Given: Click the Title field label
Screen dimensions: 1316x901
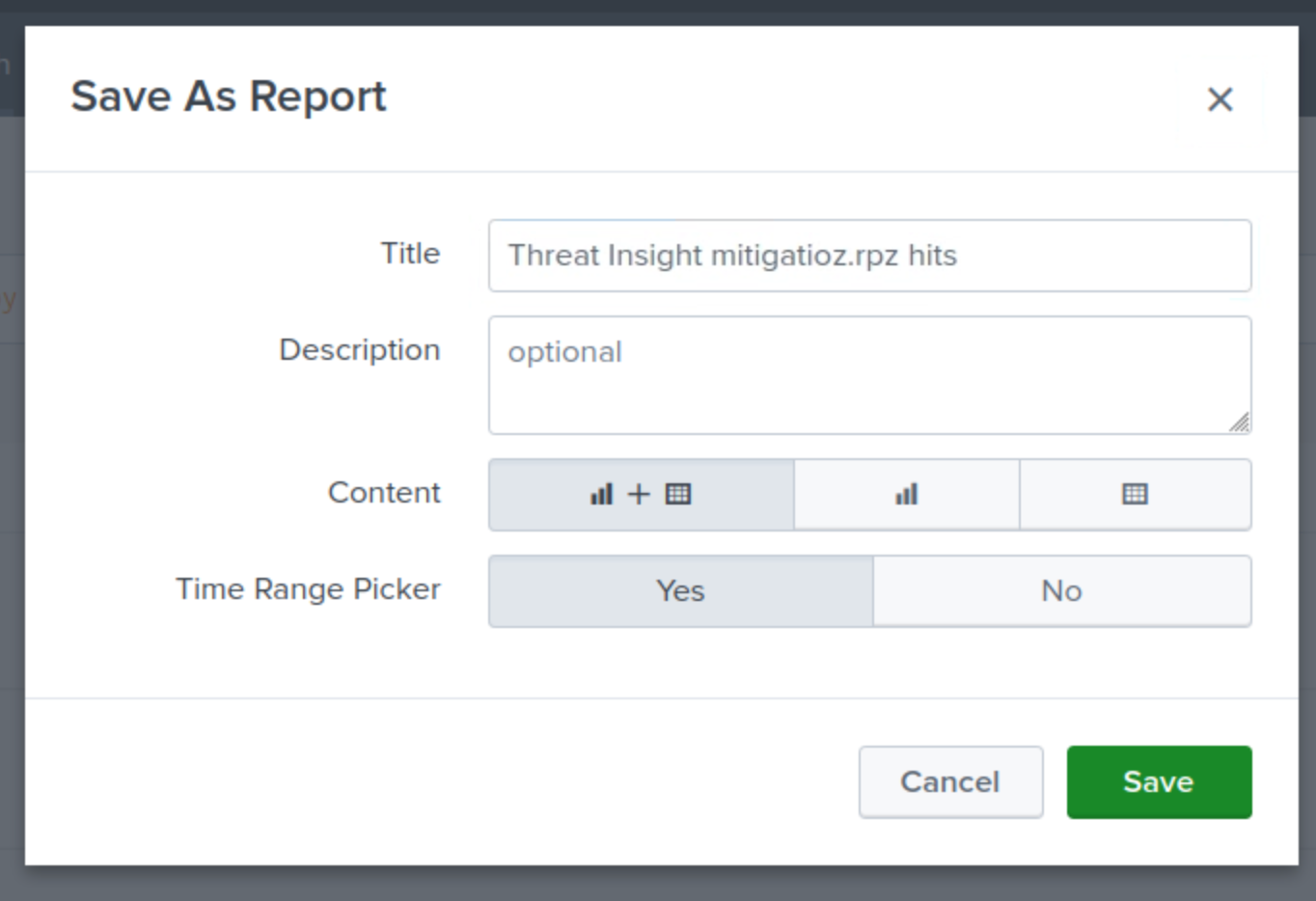Looking at the screenshot, I should [410, 254].
